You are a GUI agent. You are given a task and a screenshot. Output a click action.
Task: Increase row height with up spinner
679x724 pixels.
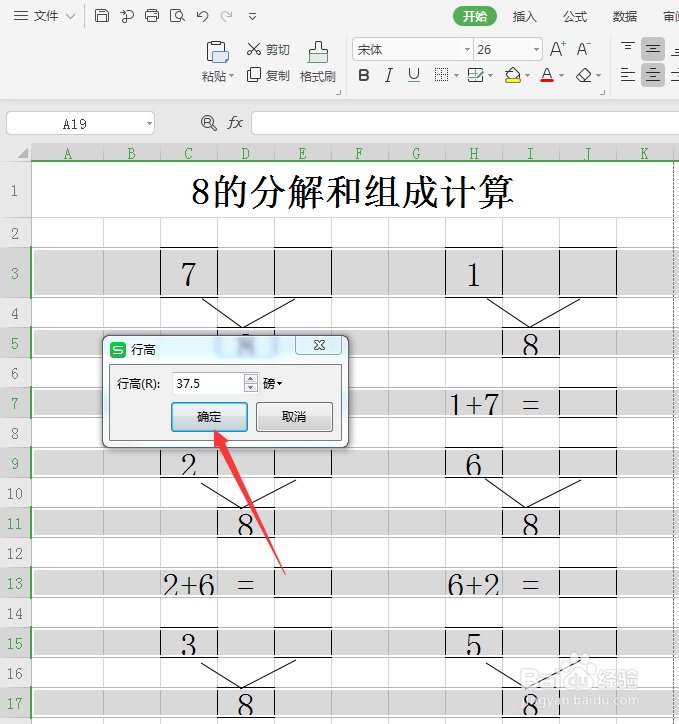pyautogui.click(x=250, y=379)
